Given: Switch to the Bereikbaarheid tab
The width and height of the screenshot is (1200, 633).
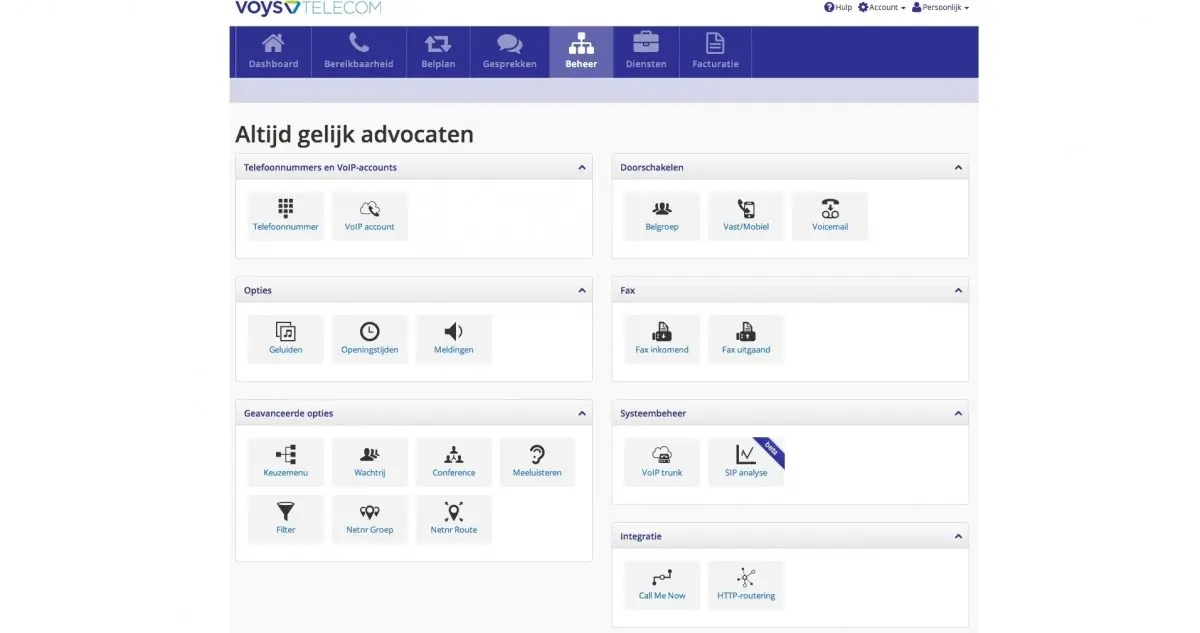Looking at the screenshot, I should [x=359, y=52].
